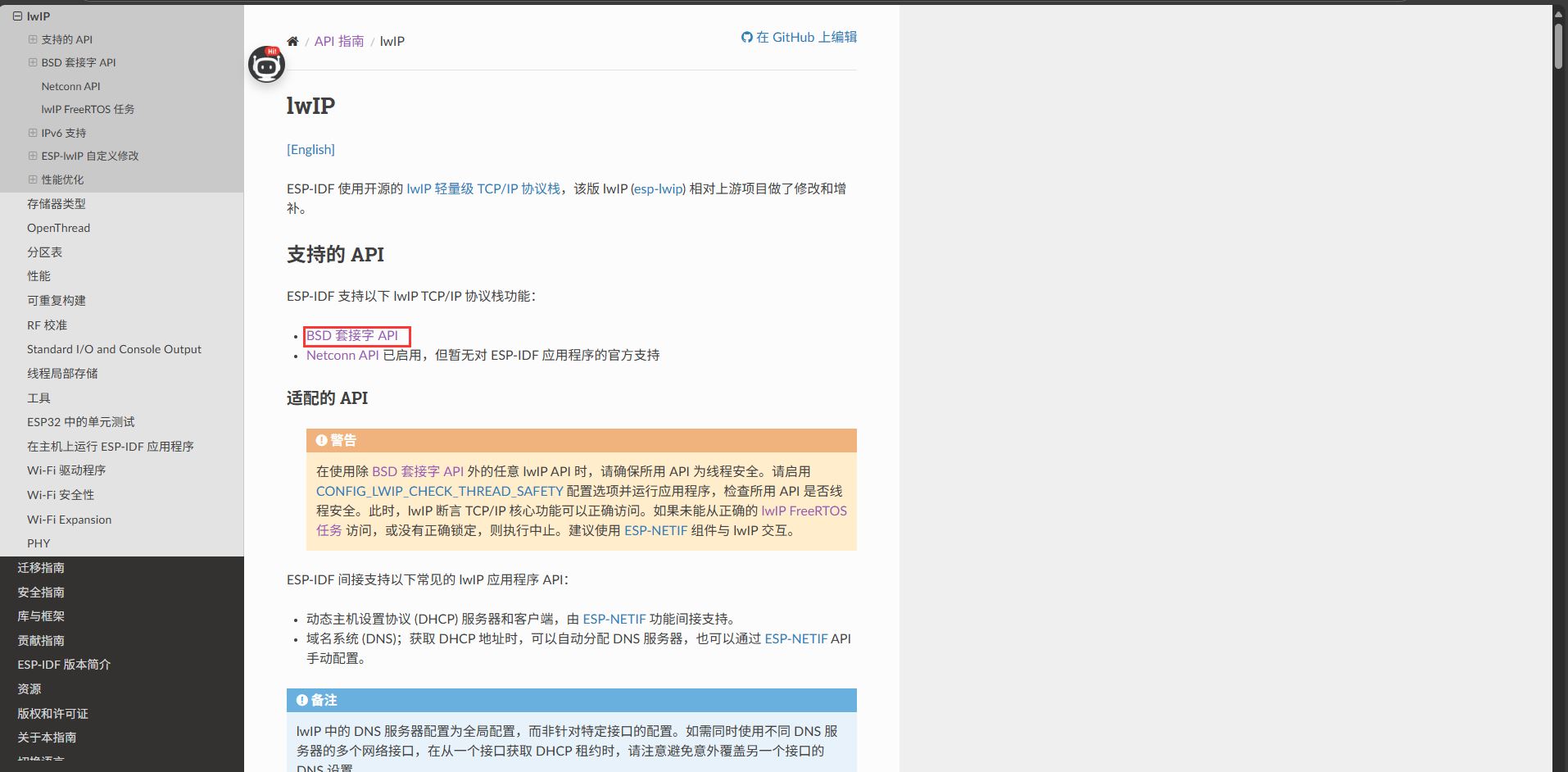1568x772 pixels.
Task: Open 可重复构建 sidebar entry
Action: point(57,301)
